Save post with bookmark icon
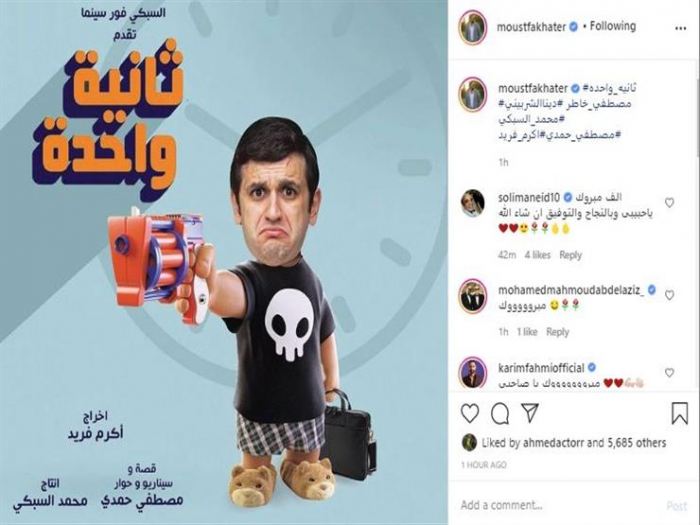The width and height of the screenshot is (700, 525). click(679, 413)
